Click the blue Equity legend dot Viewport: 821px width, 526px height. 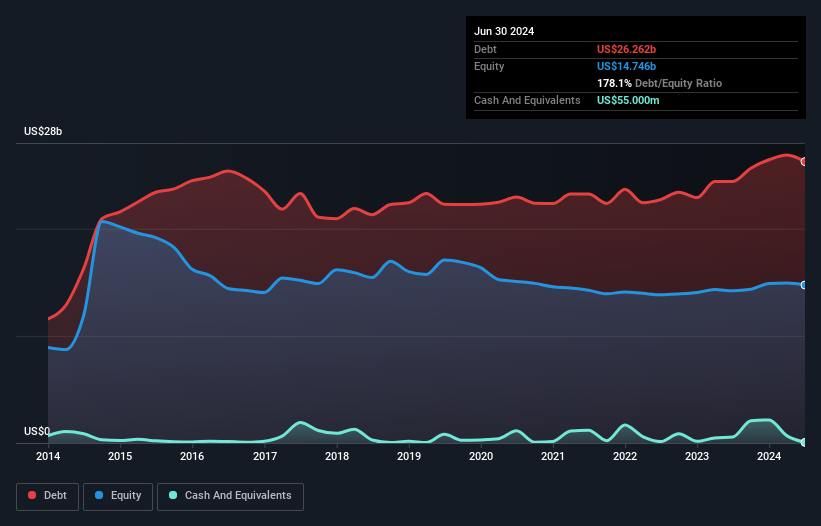click(99, 495)
